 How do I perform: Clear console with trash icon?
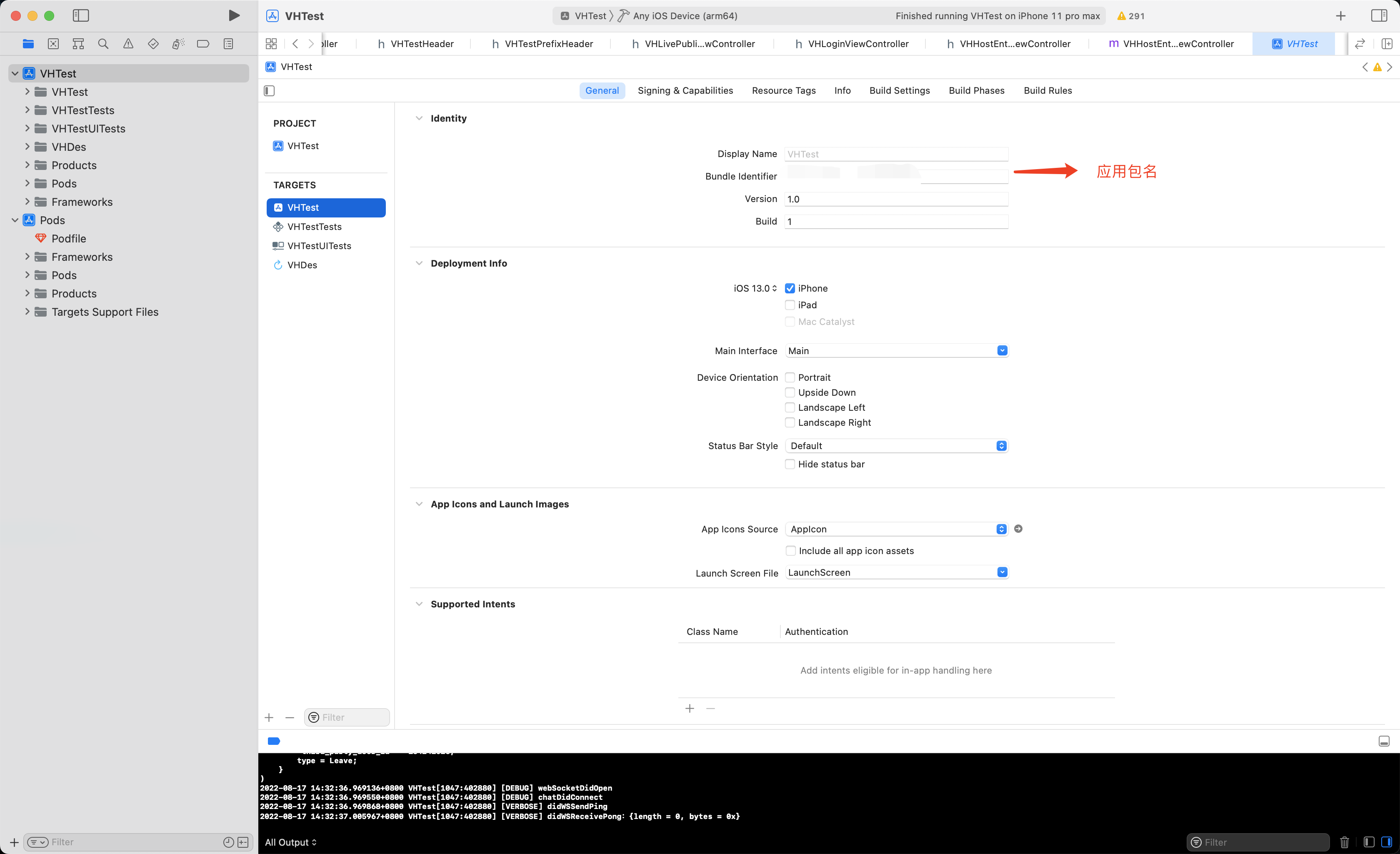1344,842
